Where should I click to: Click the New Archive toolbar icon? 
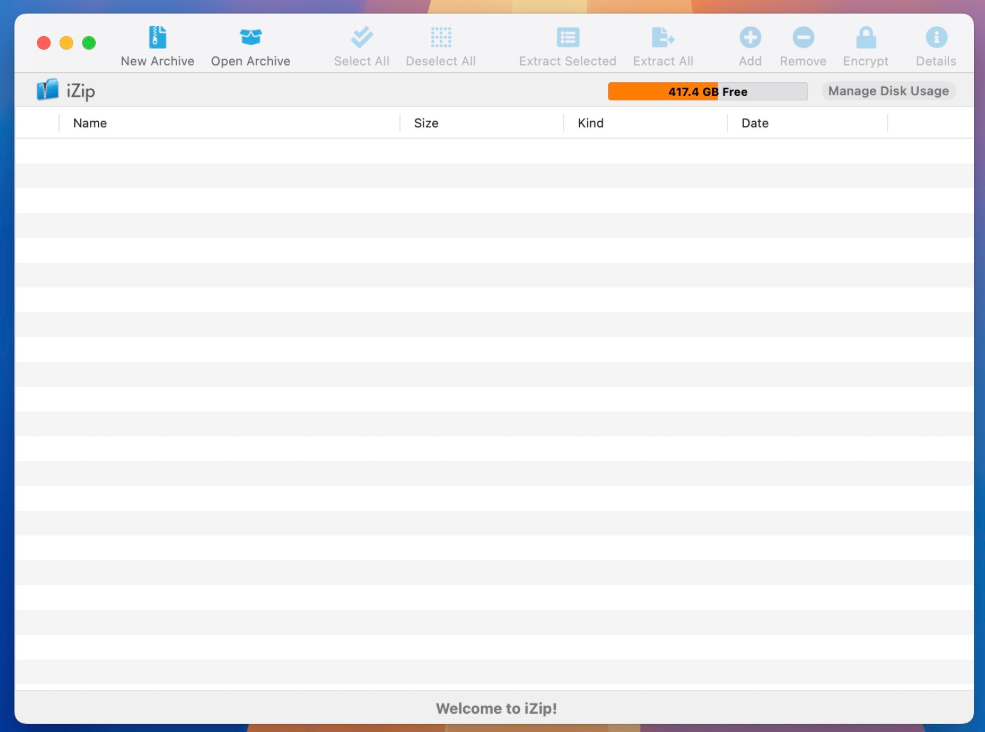157,38
